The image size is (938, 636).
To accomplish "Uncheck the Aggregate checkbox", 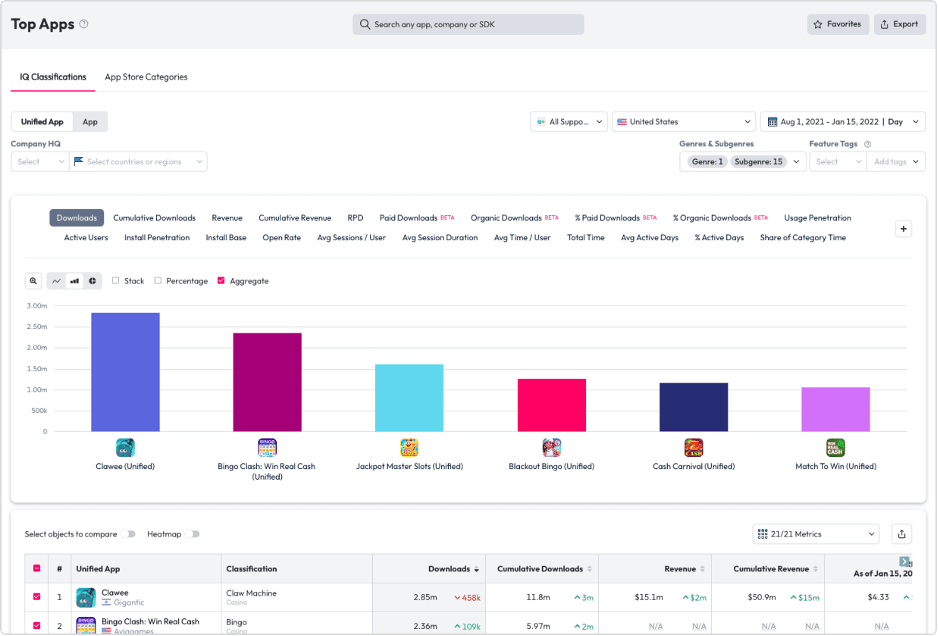I will pyautogui.click(x=221, y=280).
